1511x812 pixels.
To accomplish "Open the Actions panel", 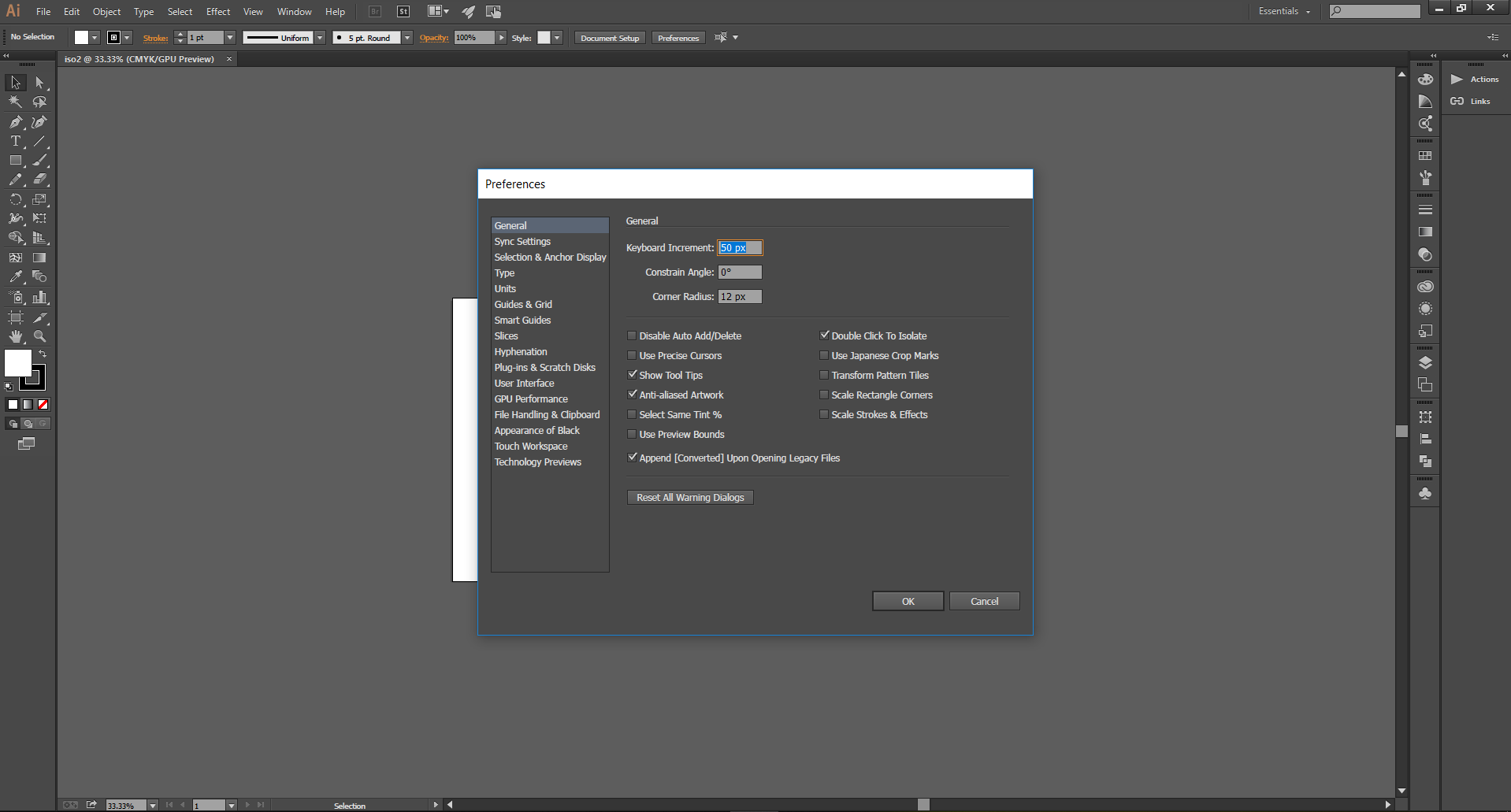I will pos(1476,80).
